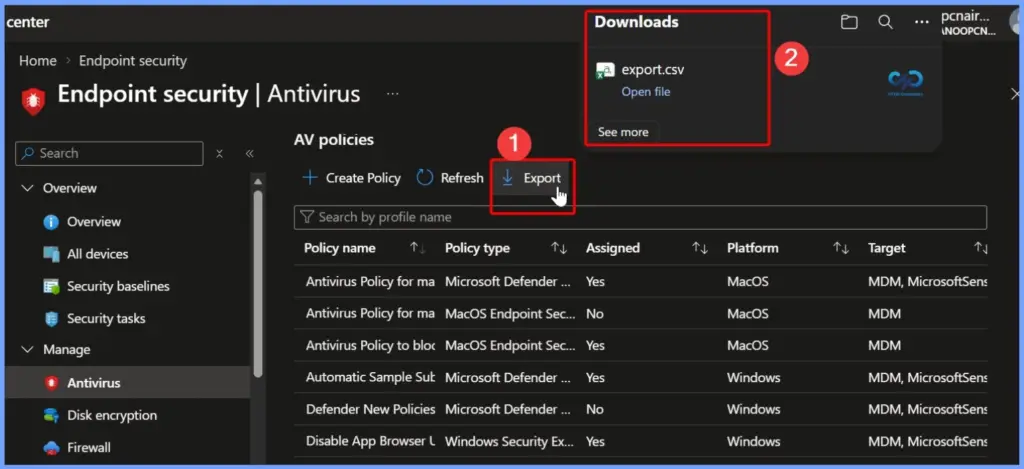This screenshot has width=1024, height=469.
Task: Click the Disk encryption icon
Action: point(51,415)
